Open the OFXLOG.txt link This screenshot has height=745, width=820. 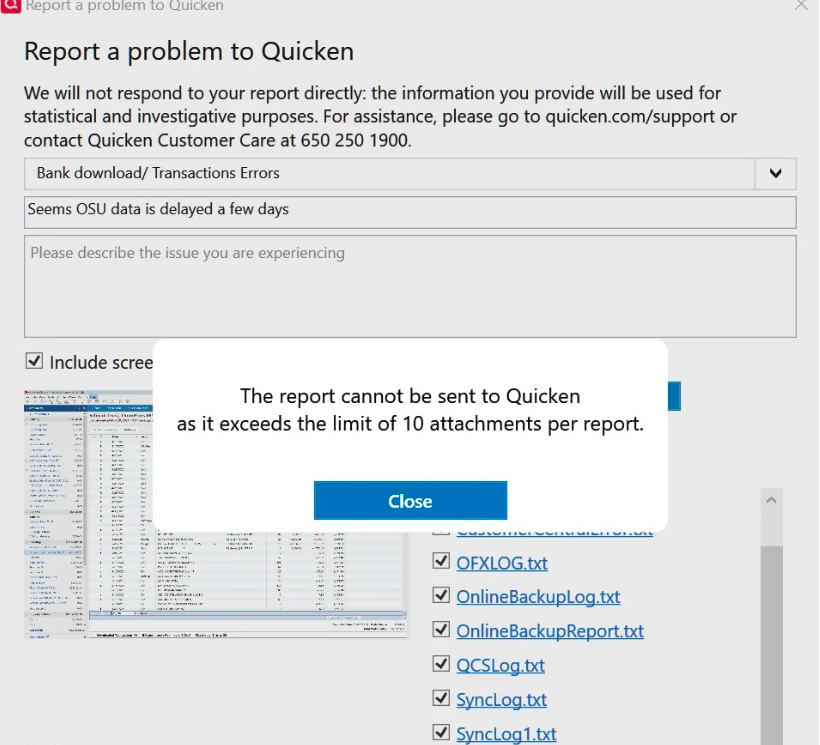(x=502, y=563)
